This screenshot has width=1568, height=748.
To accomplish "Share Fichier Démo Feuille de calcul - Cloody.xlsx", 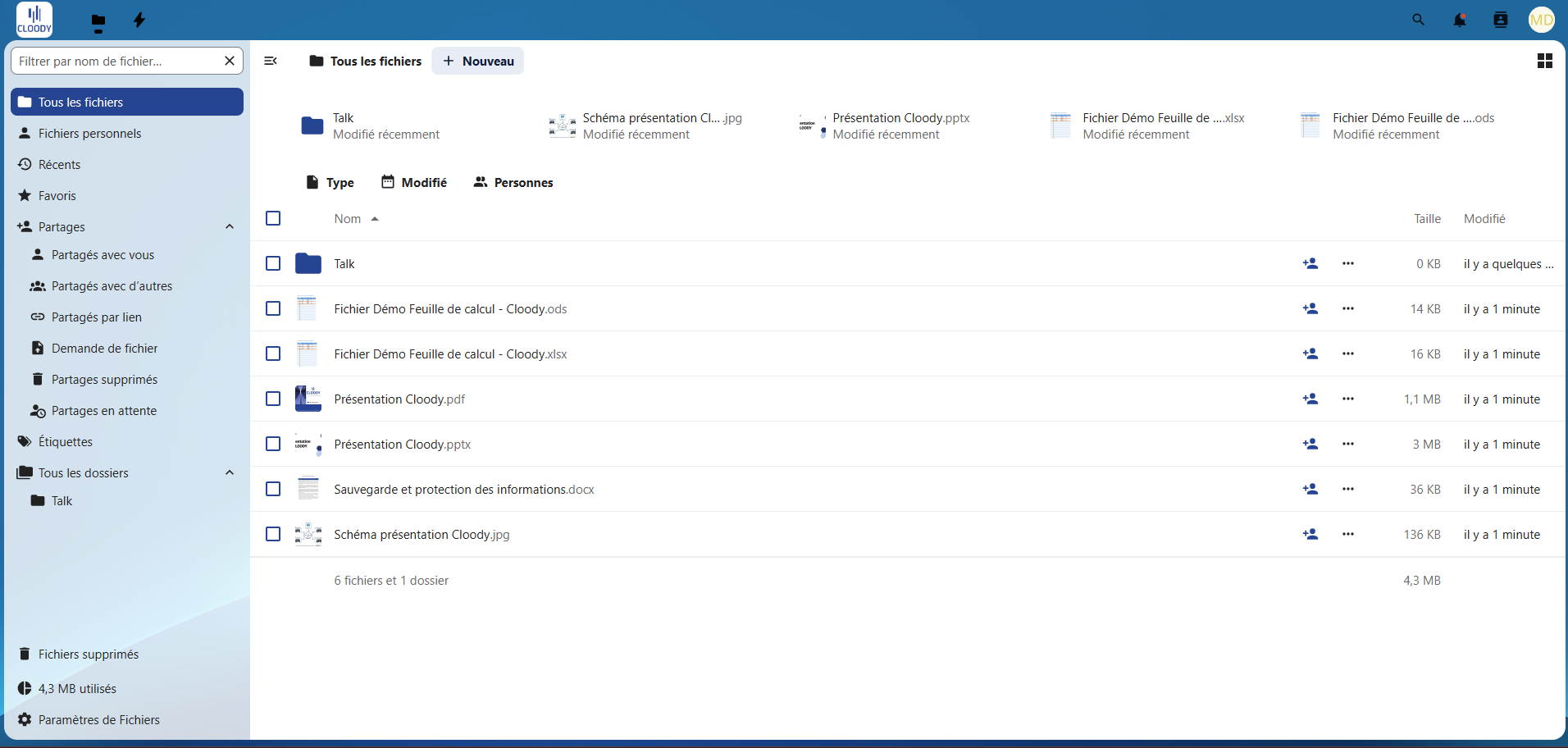I will click(x=1310, y=353).
